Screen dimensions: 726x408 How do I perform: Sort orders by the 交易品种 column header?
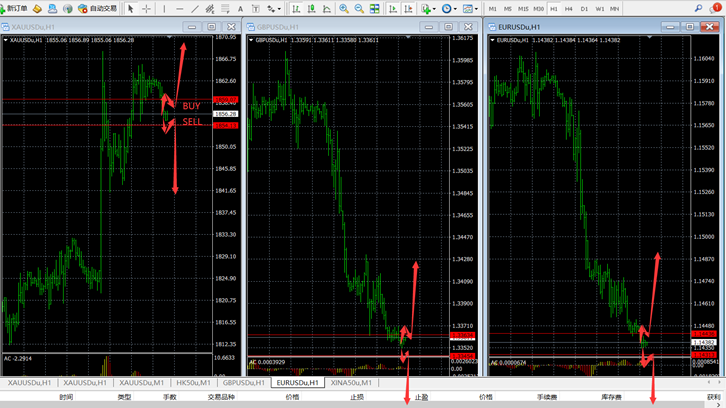click(221, 397)
